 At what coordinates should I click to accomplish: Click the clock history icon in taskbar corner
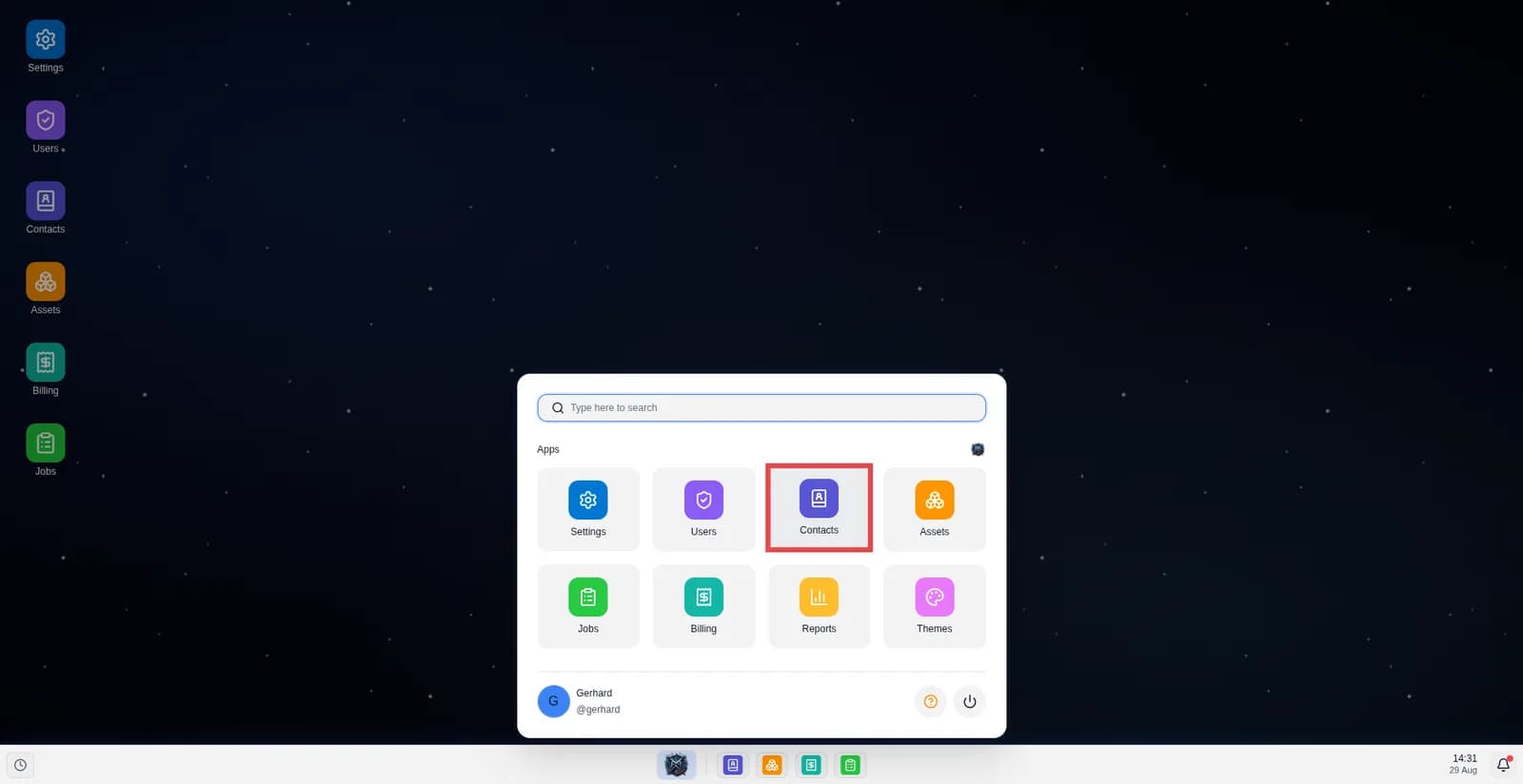click(20, 765)
